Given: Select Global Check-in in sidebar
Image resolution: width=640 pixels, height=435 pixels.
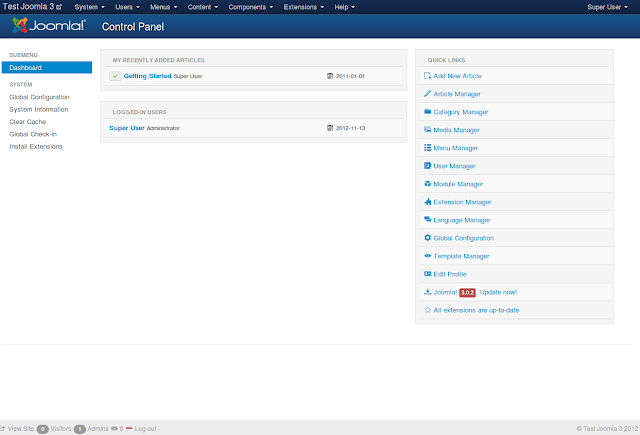Looking at the screenshot, I should coord(33,134).
